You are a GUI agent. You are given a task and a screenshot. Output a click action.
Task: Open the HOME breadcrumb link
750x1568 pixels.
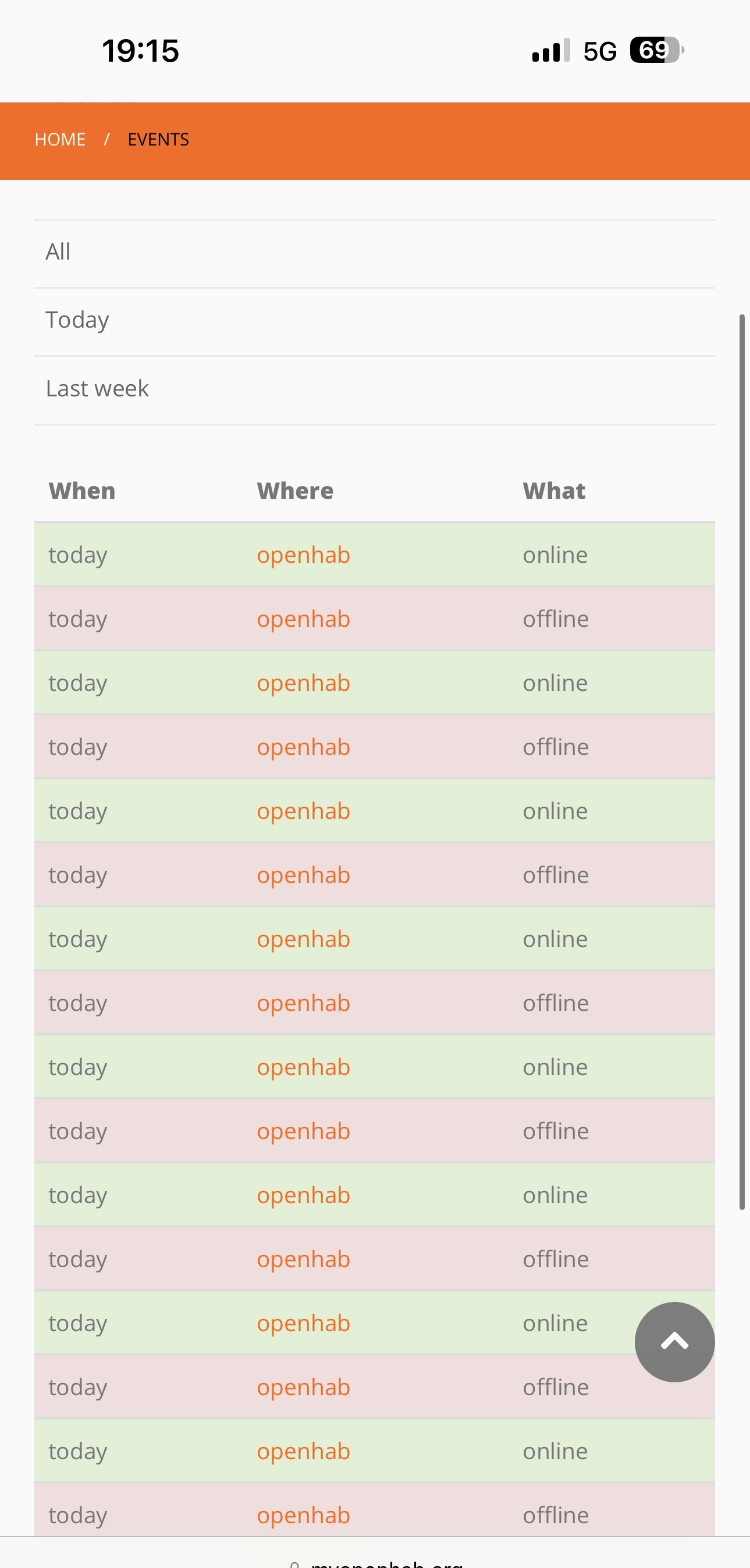click(x=60, y=139)
